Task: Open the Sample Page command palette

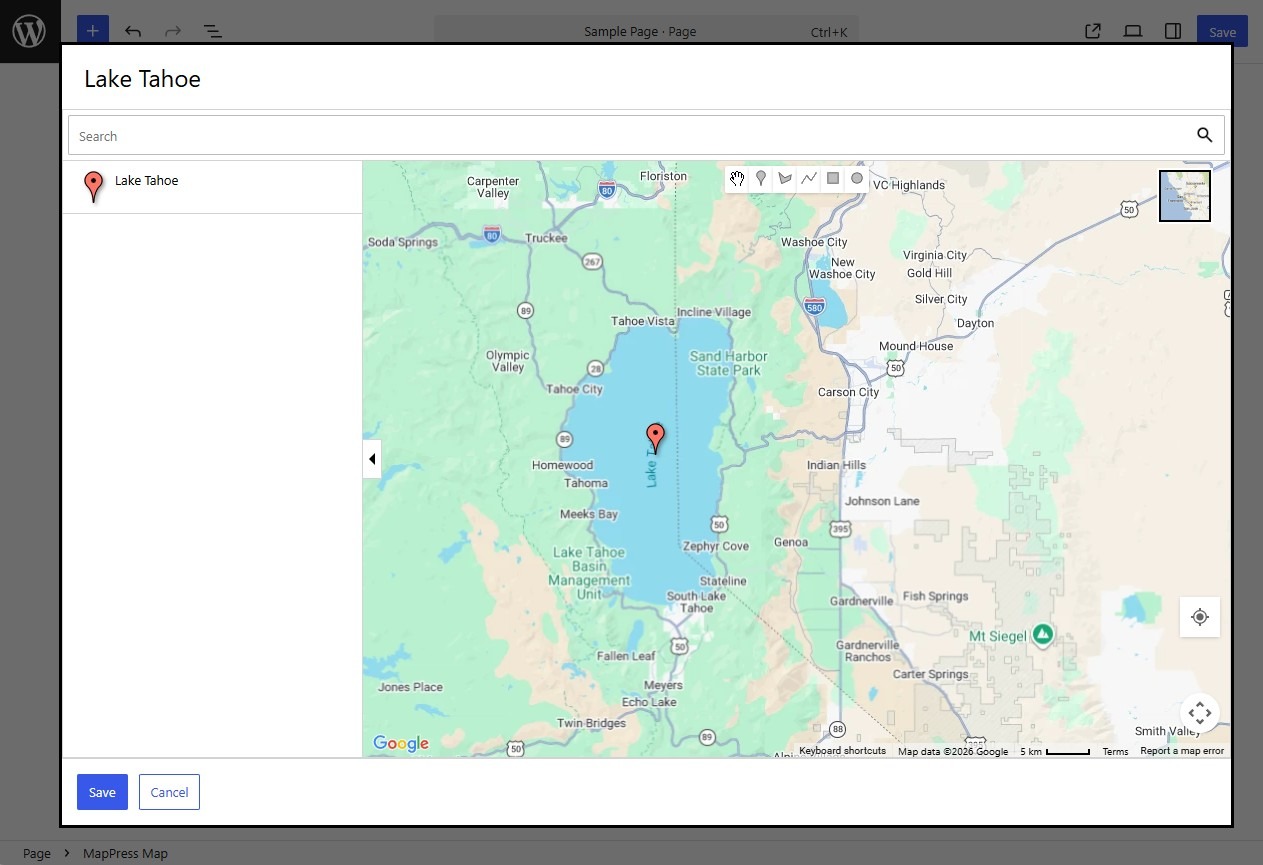Action: 646,32
